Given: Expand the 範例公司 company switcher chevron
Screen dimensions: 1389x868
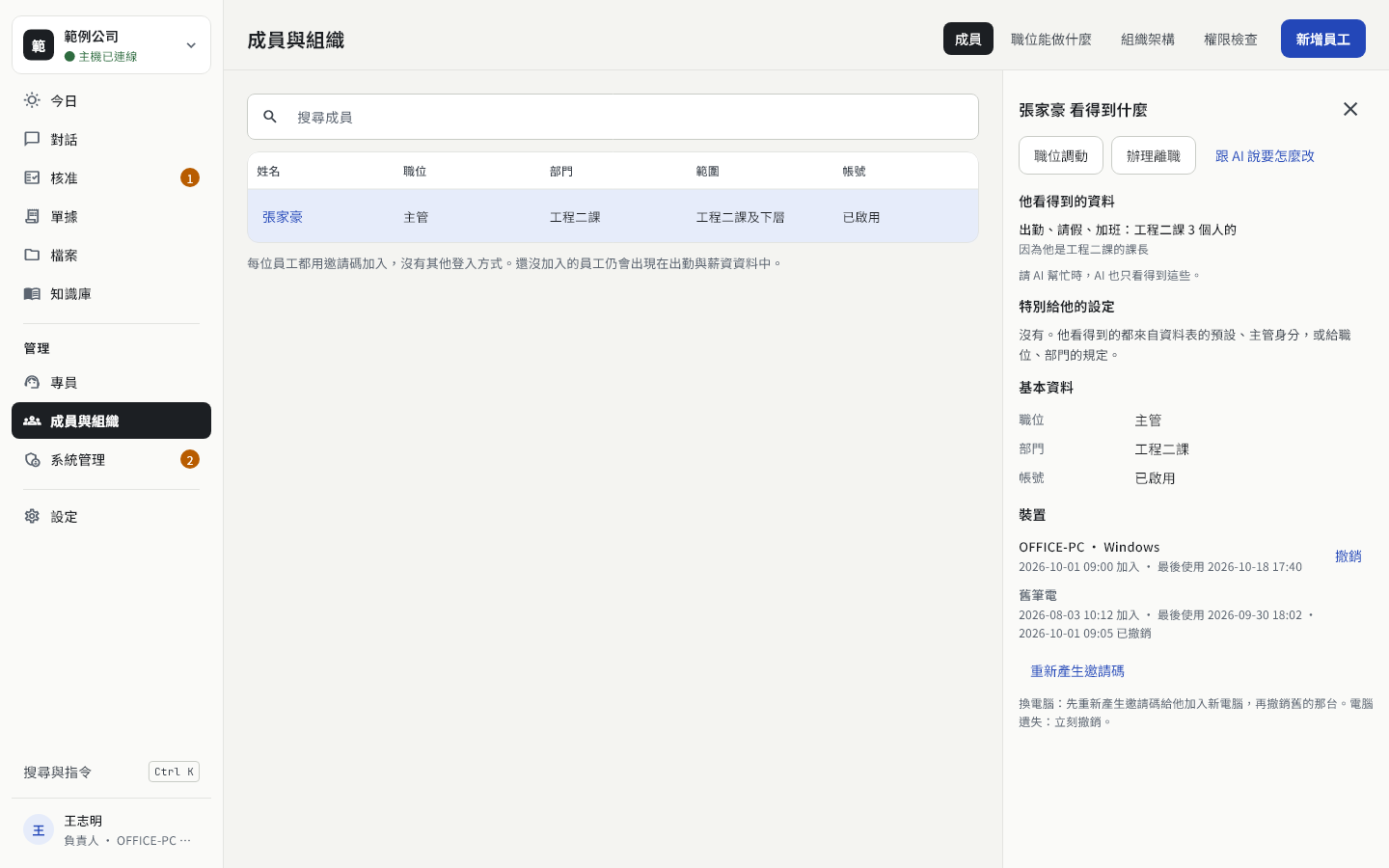Looking at the screenshot, I should pyautogui.click(x=191, y=45).
